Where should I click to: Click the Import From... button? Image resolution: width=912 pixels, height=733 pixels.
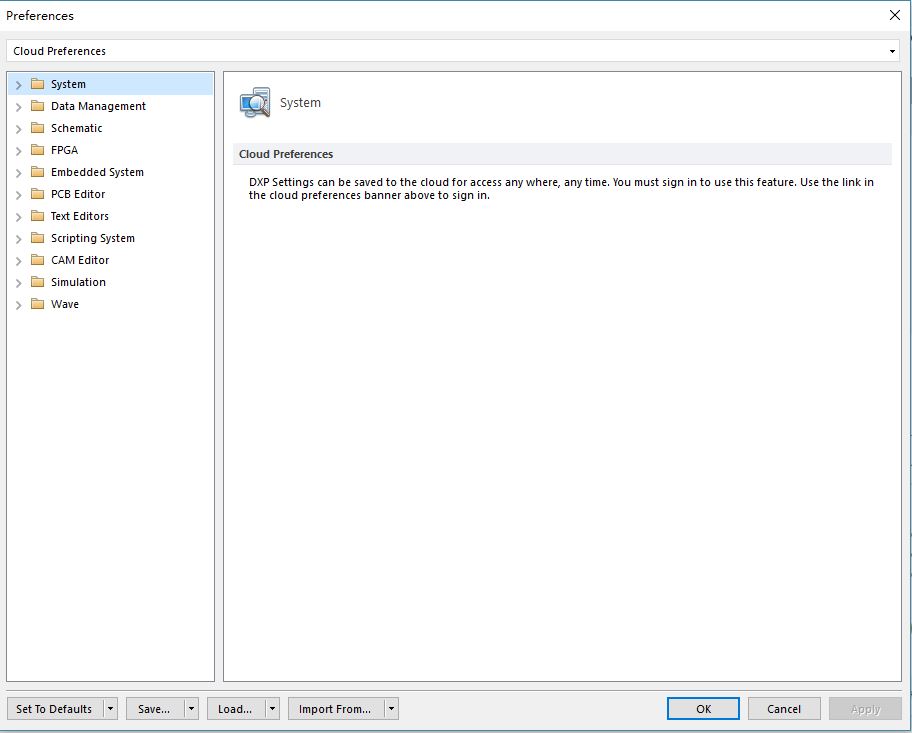click(336, 709)
